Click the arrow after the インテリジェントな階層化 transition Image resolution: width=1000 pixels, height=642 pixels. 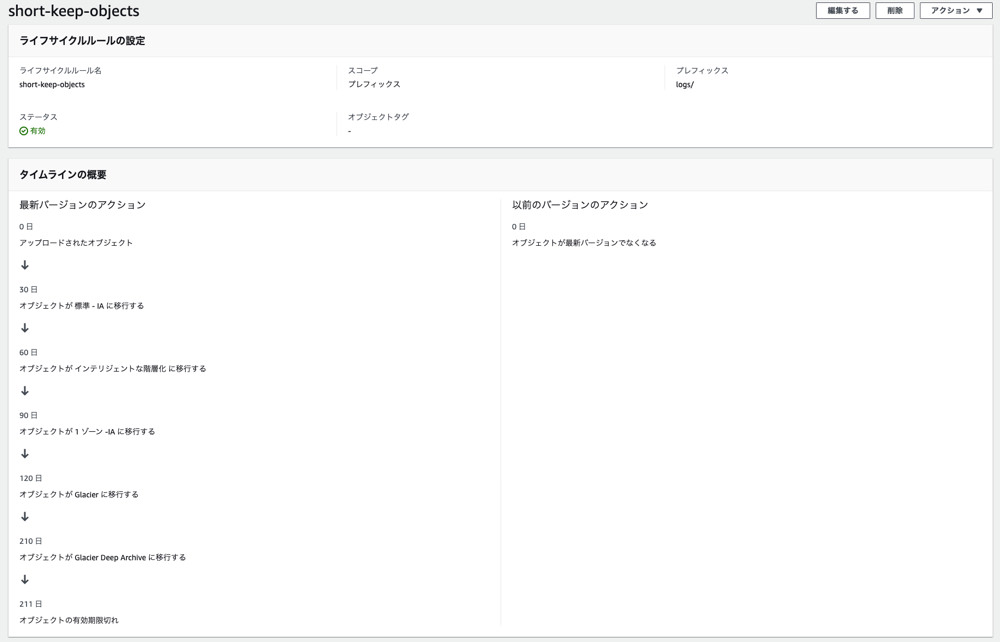point(25,391)
